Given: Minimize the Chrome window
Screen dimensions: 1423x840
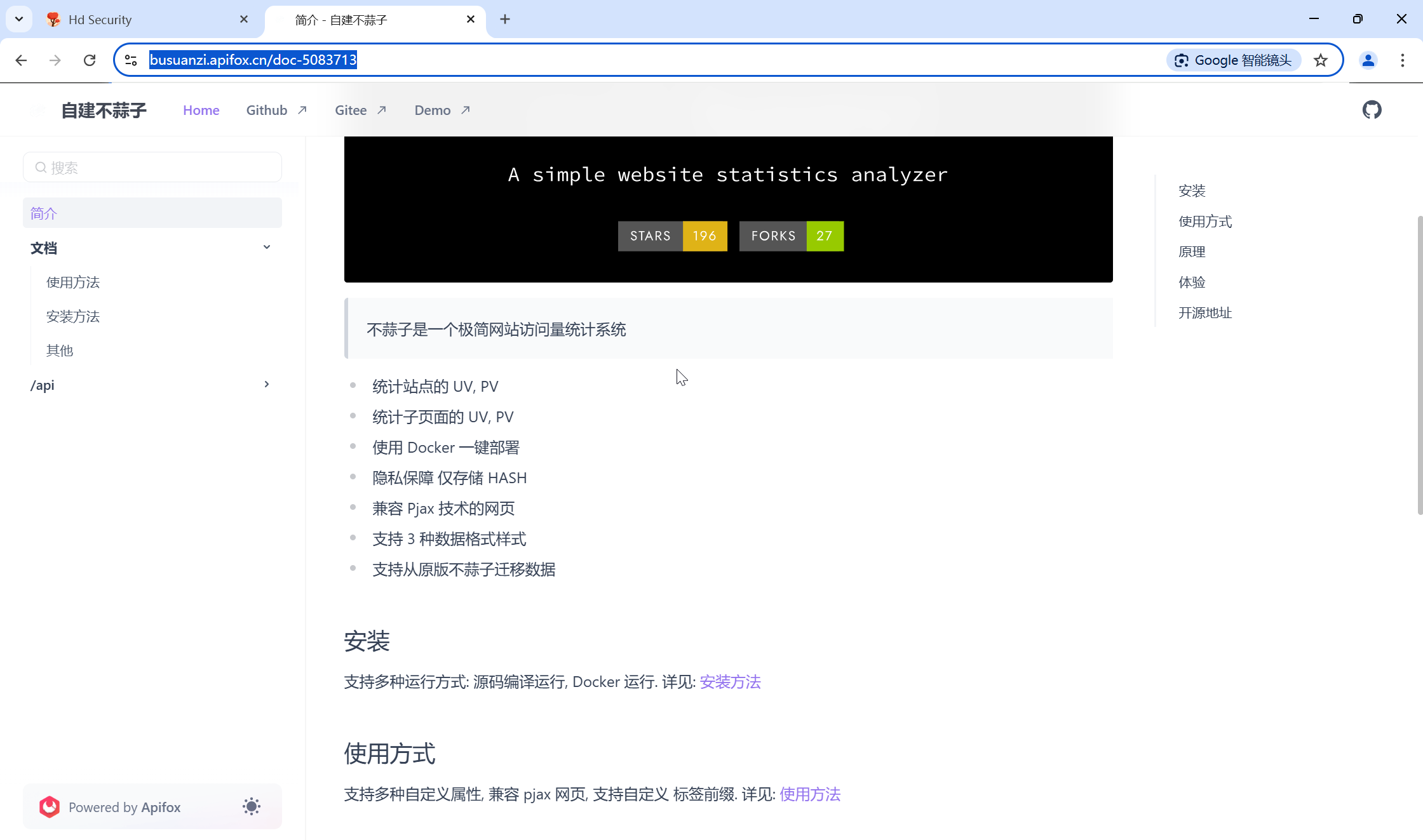Looking at the screenshot, I should point(1314,19).
